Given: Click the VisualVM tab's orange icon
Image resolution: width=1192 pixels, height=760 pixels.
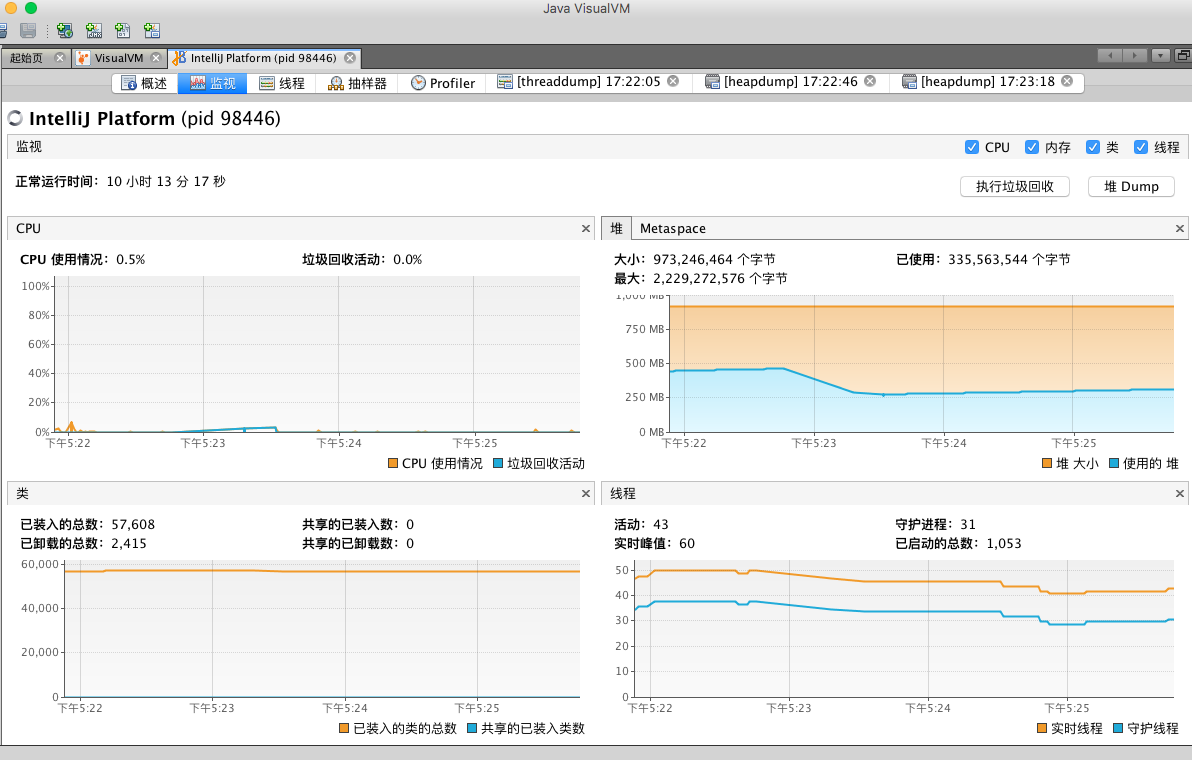Looking at the screenshot, I should coord(83,58).
